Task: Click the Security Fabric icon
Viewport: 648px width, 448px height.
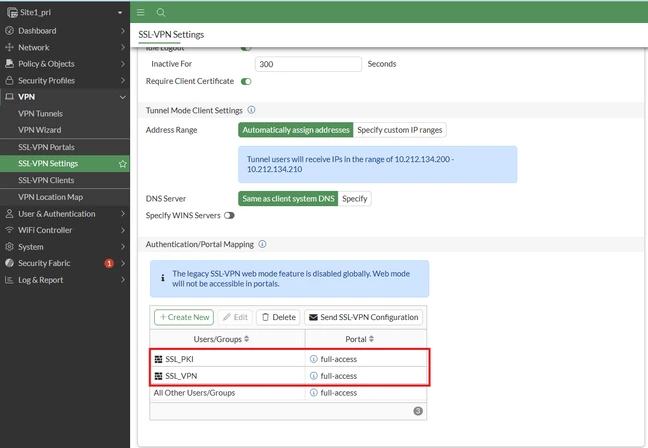Action: [9, 263]
